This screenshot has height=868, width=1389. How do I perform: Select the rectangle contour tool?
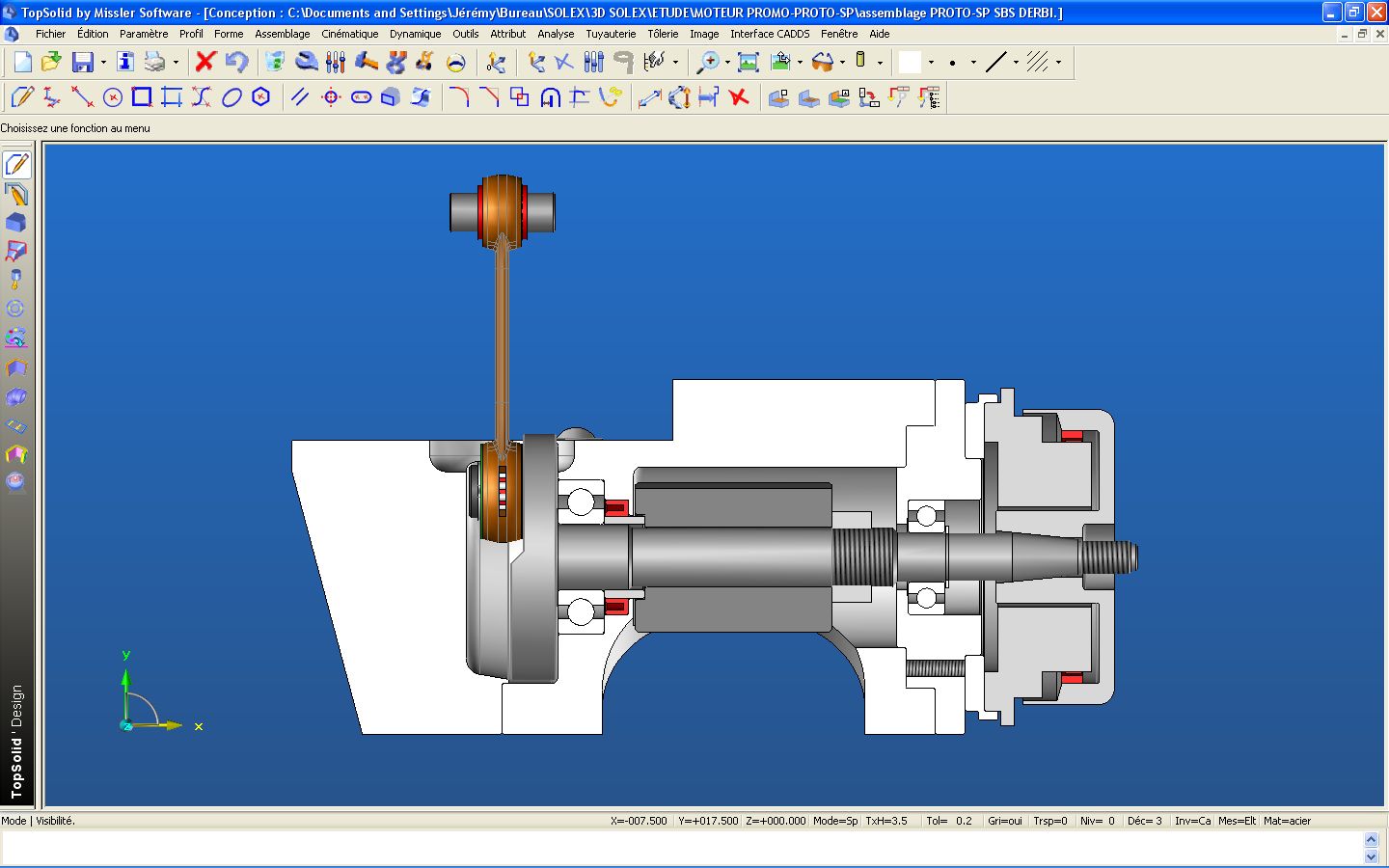pyautogui.click(x=142, y=97)
